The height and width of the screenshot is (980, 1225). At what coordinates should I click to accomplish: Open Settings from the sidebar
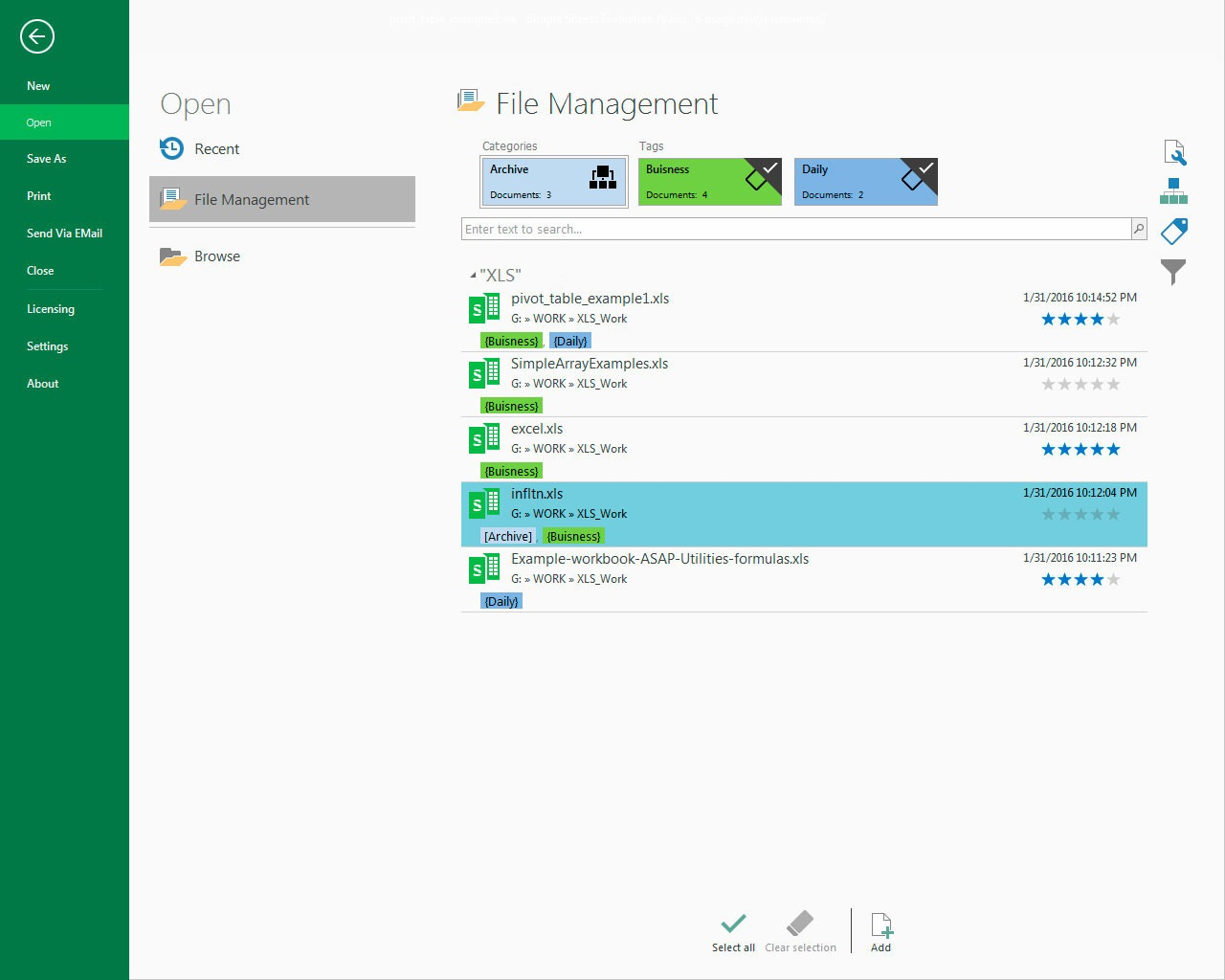tap(47, 346)
